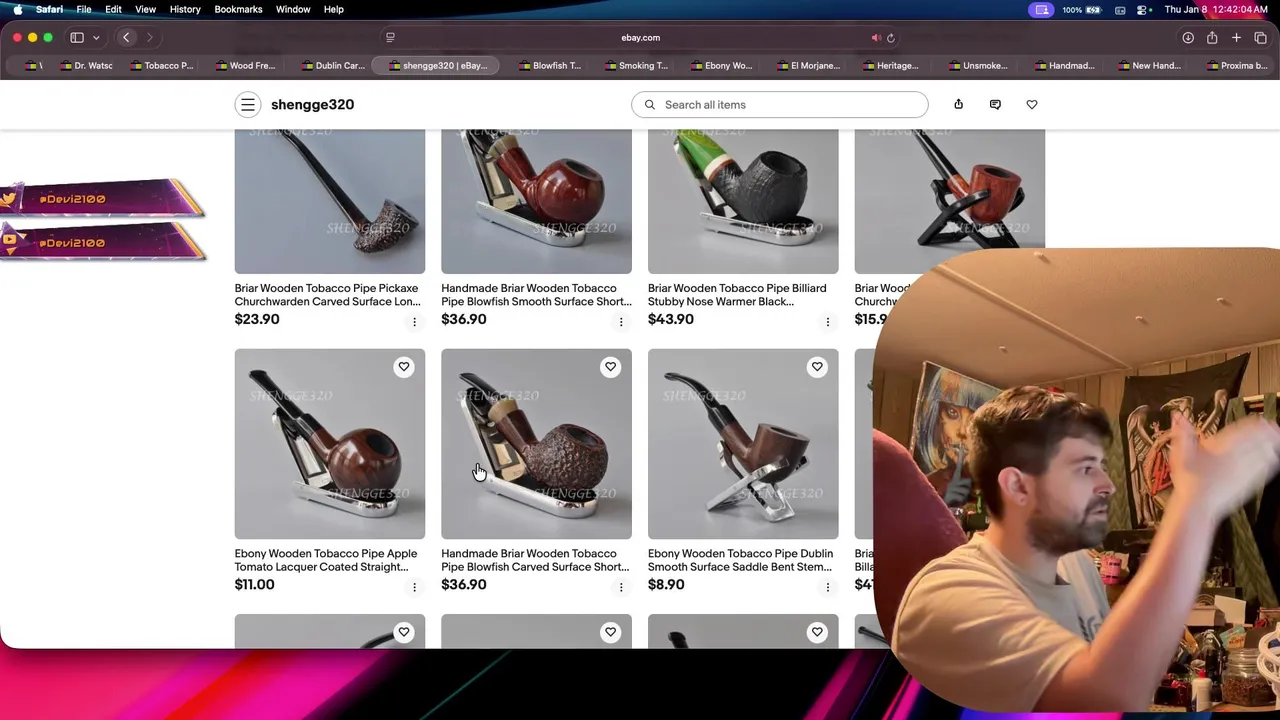
Task: Open the Edit menu
Action: 113,9
